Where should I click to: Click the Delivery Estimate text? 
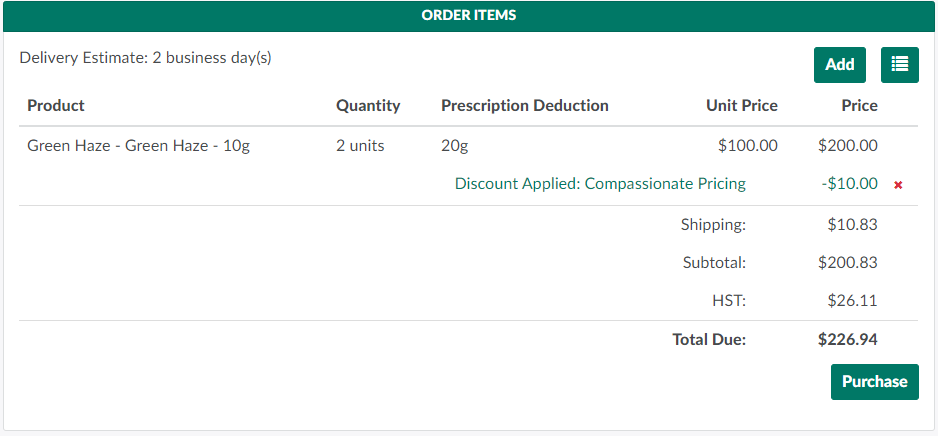[x=145, y=58]
